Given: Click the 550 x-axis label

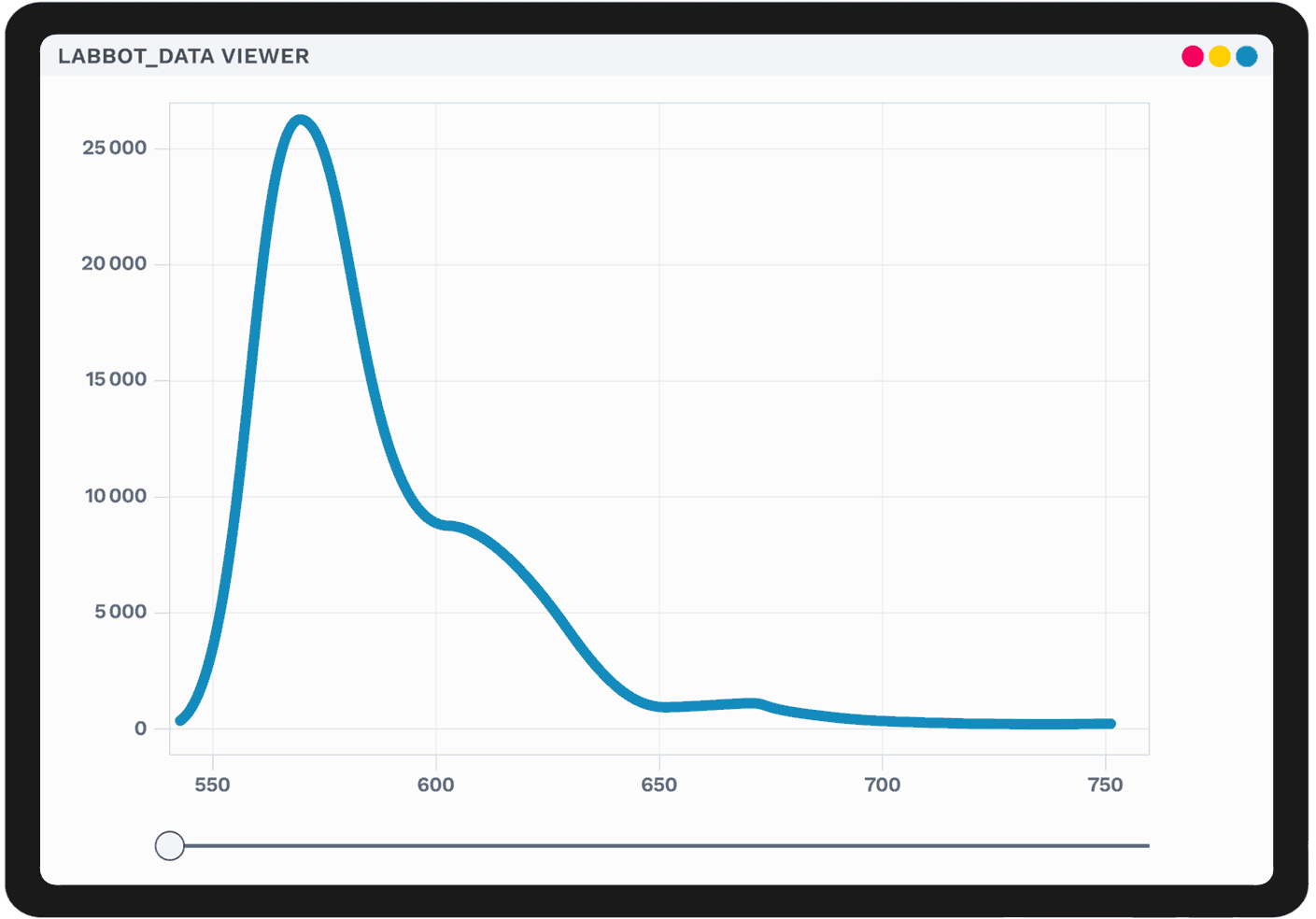Looking at the screenshot, I should tap(212, 785).
